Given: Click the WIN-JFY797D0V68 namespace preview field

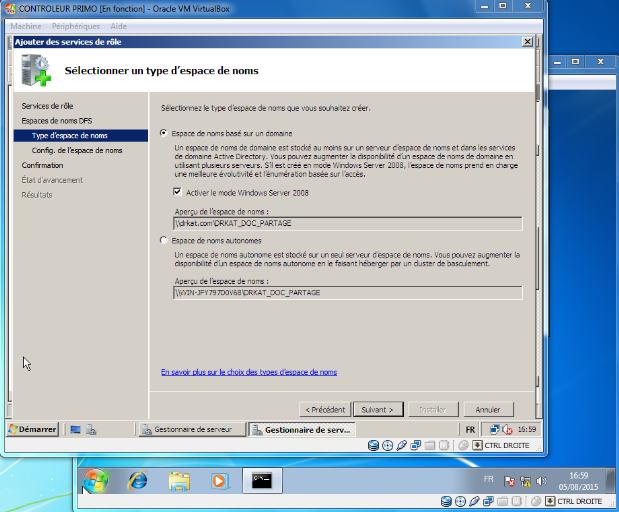Looking at the screenshot, I should (x=347, y=293).
